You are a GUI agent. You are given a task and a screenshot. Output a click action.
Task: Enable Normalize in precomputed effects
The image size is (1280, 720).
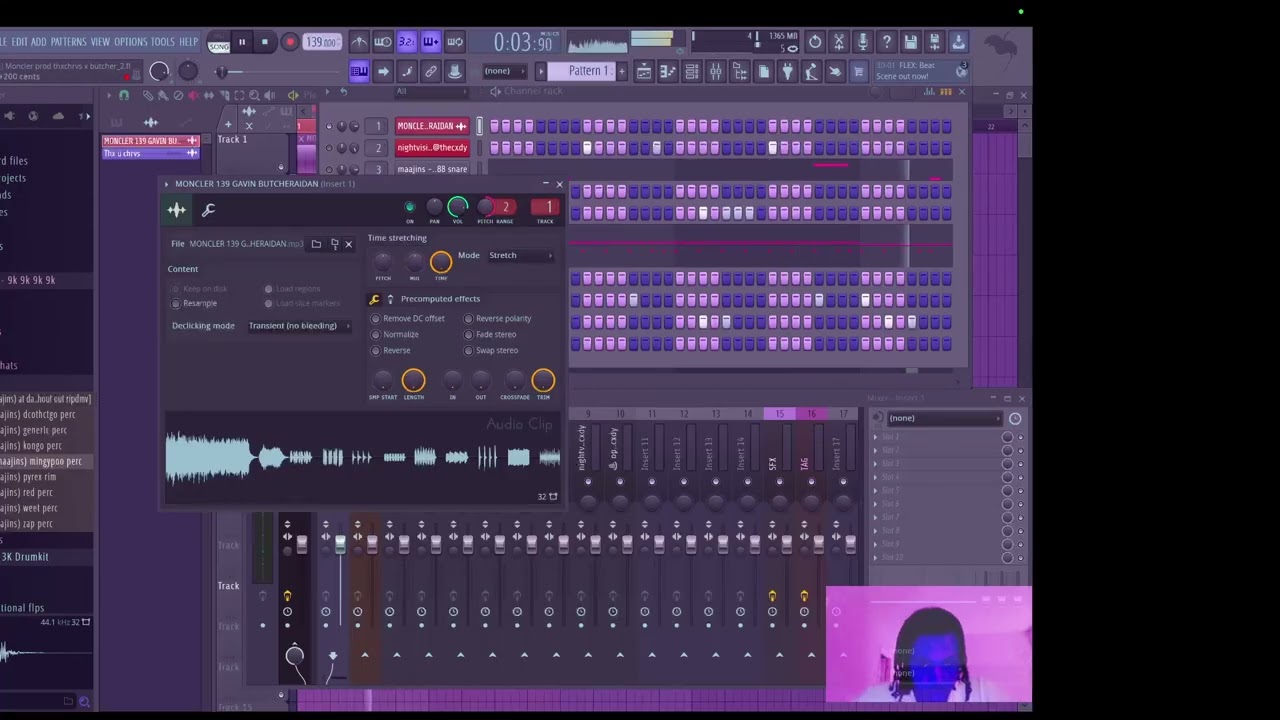click(395, 335)
